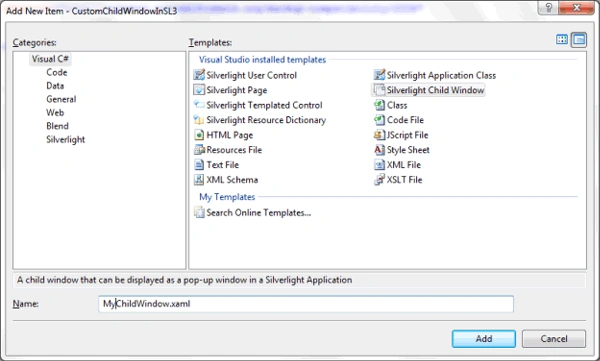Select the Silverlight Application Class icon
The image size is (600, 361).
(x=379, y=75)
